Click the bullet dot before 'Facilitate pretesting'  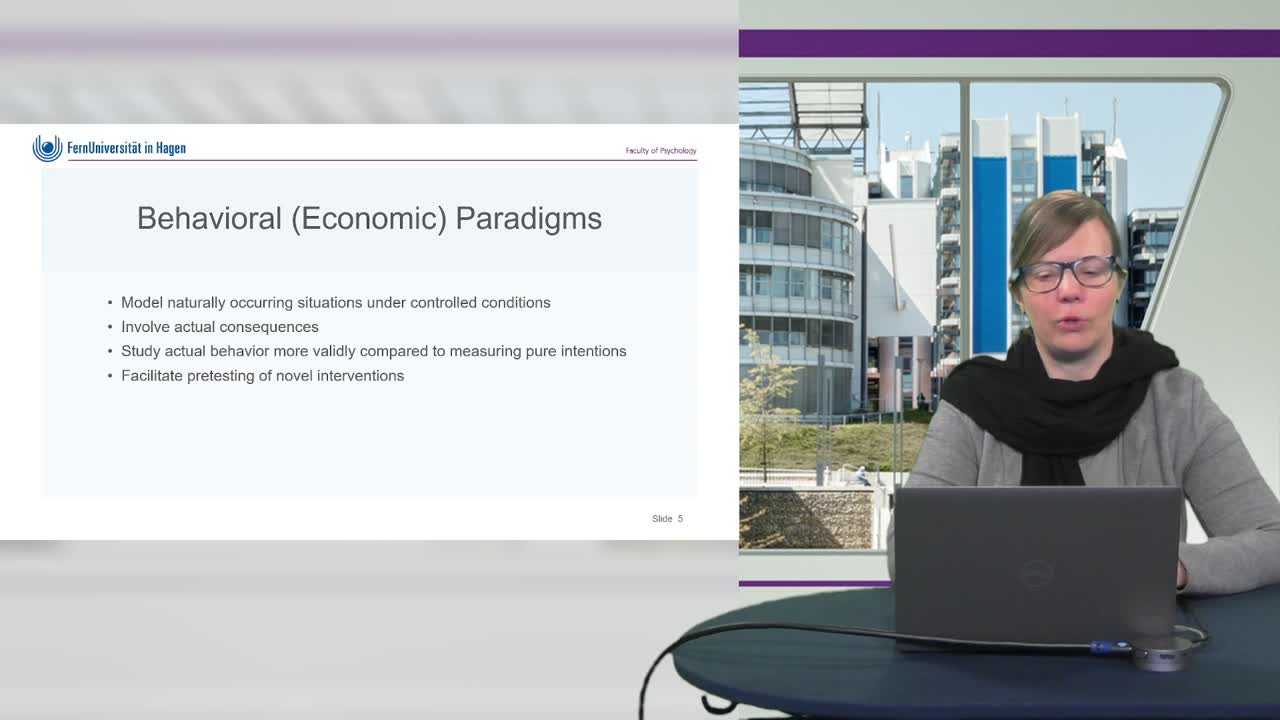click(110, 376)
